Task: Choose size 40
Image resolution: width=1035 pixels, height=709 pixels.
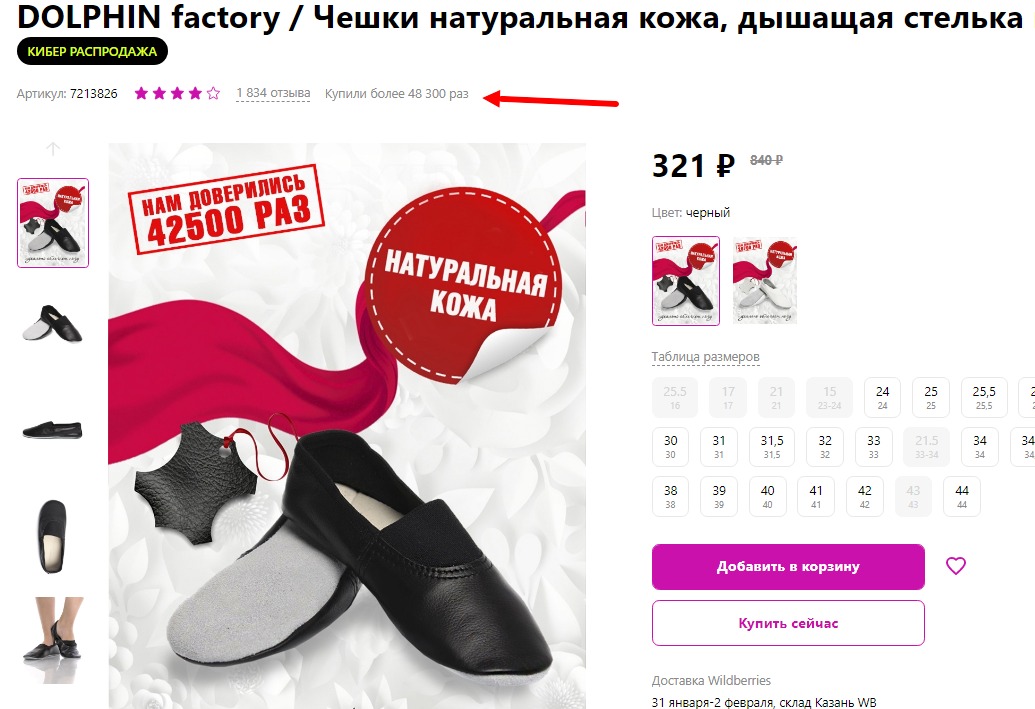Action: [767, 496]
